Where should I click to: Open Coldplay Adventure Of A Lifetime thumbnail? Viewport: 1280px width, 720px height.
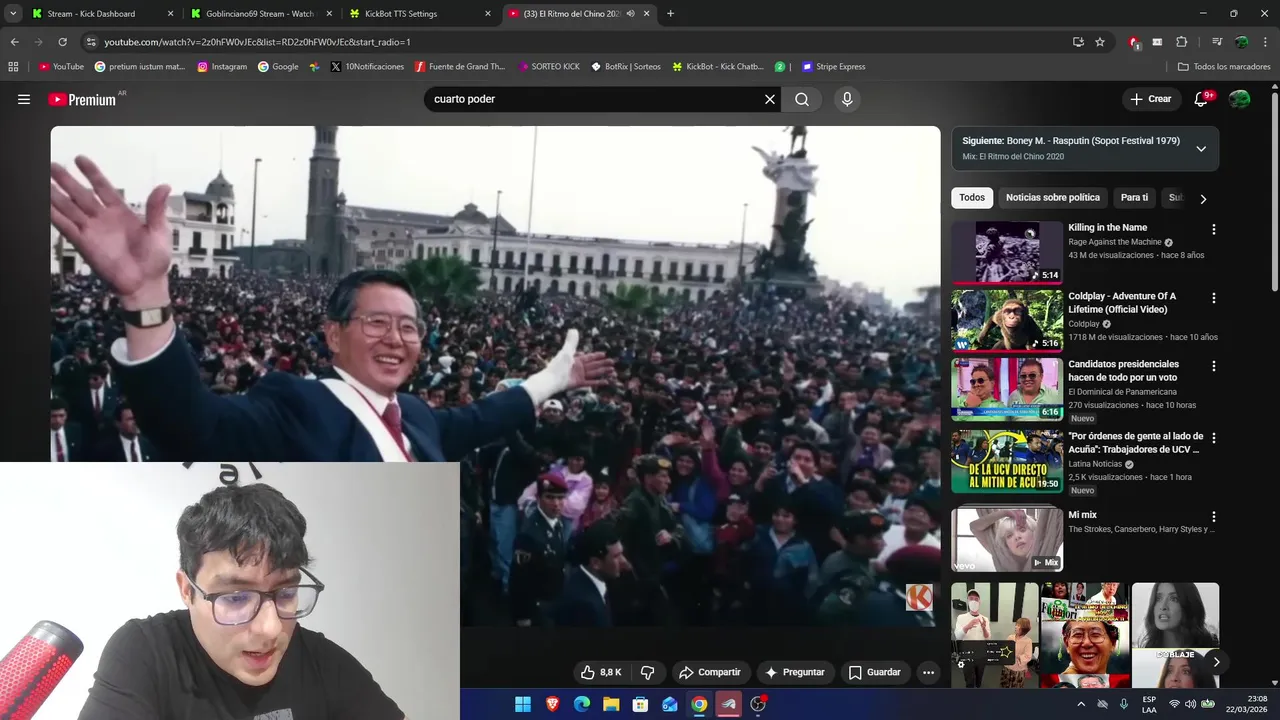1007,320
